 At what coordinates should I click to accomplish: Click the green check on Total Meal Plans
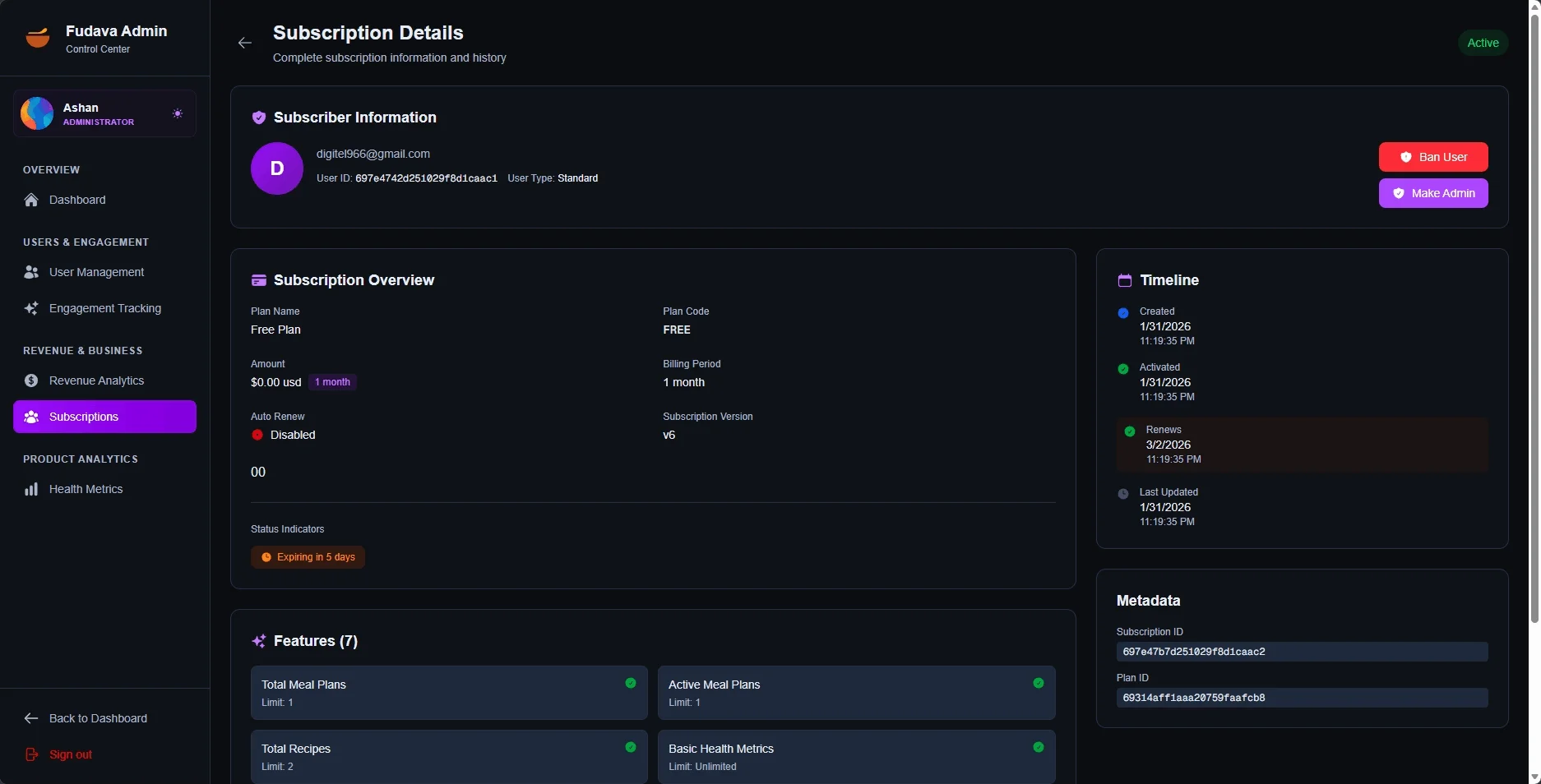630,683
